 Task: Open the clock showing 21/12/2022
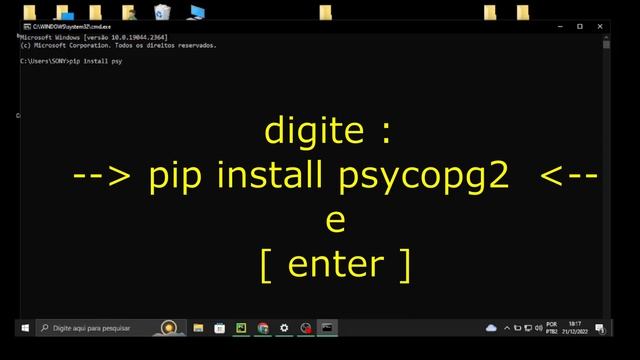point(575,328)
